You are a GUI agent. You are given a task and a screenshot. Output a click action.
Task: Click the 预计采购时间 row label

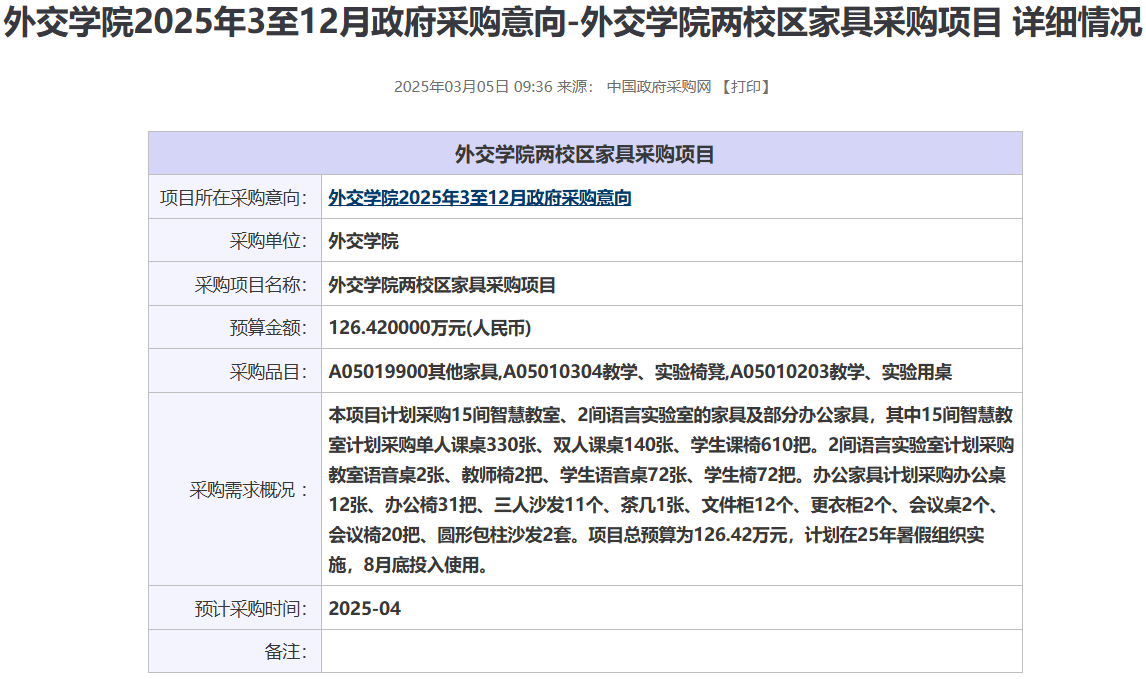click(251, 608)
